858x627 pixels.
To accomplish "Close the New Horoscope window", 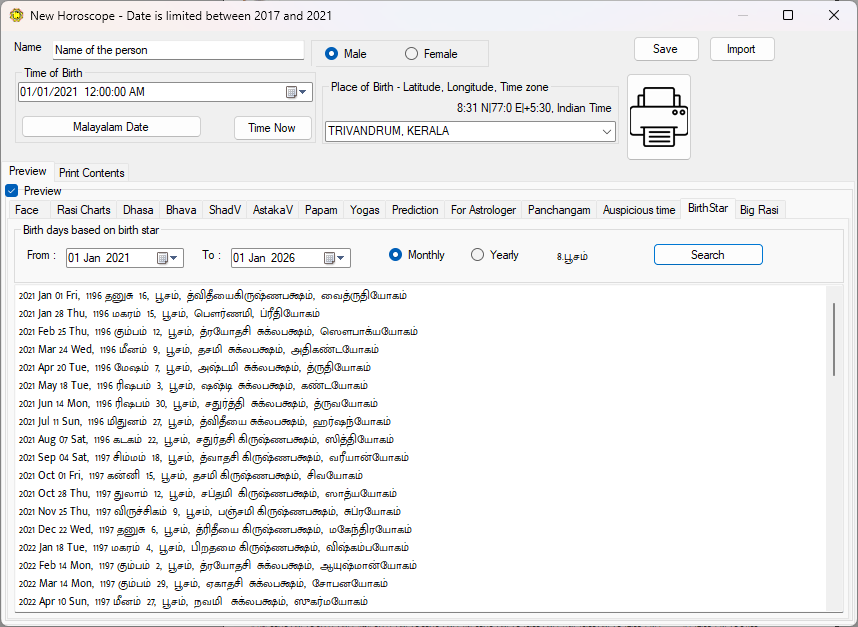I will [834, 15].
